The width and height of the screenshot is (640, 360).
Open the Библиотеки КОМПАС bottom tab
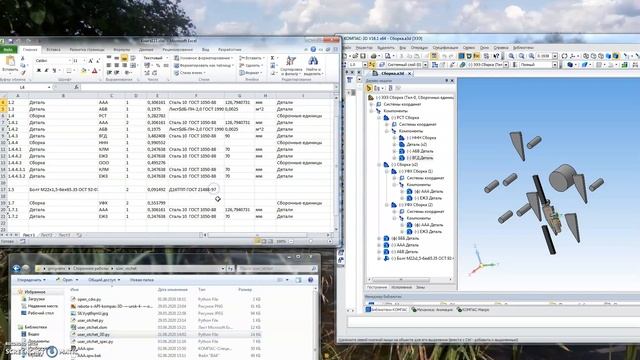(387, 310)
